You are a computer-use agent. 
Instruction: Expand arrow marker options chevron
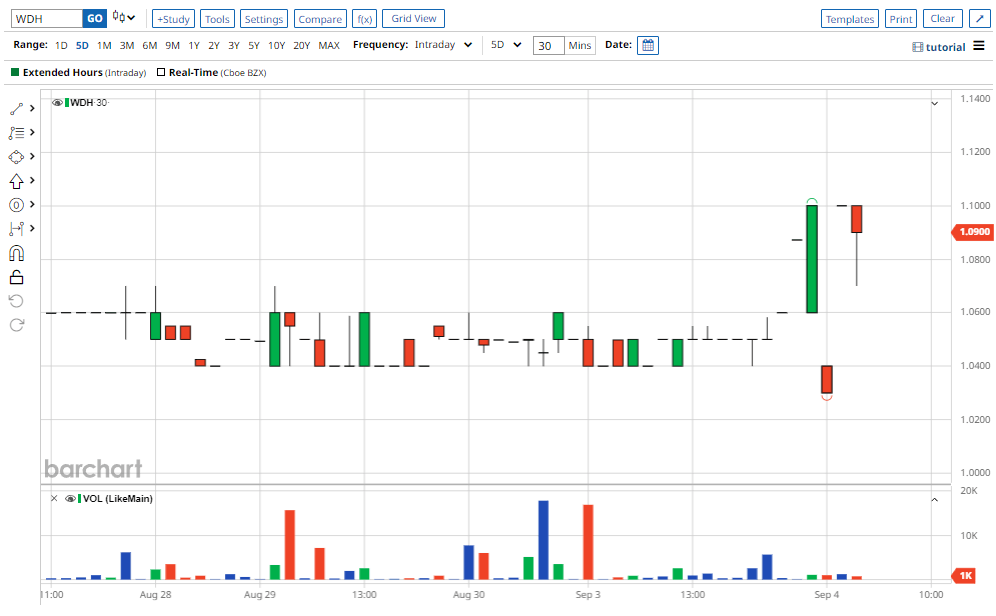[x=32, y=180]
